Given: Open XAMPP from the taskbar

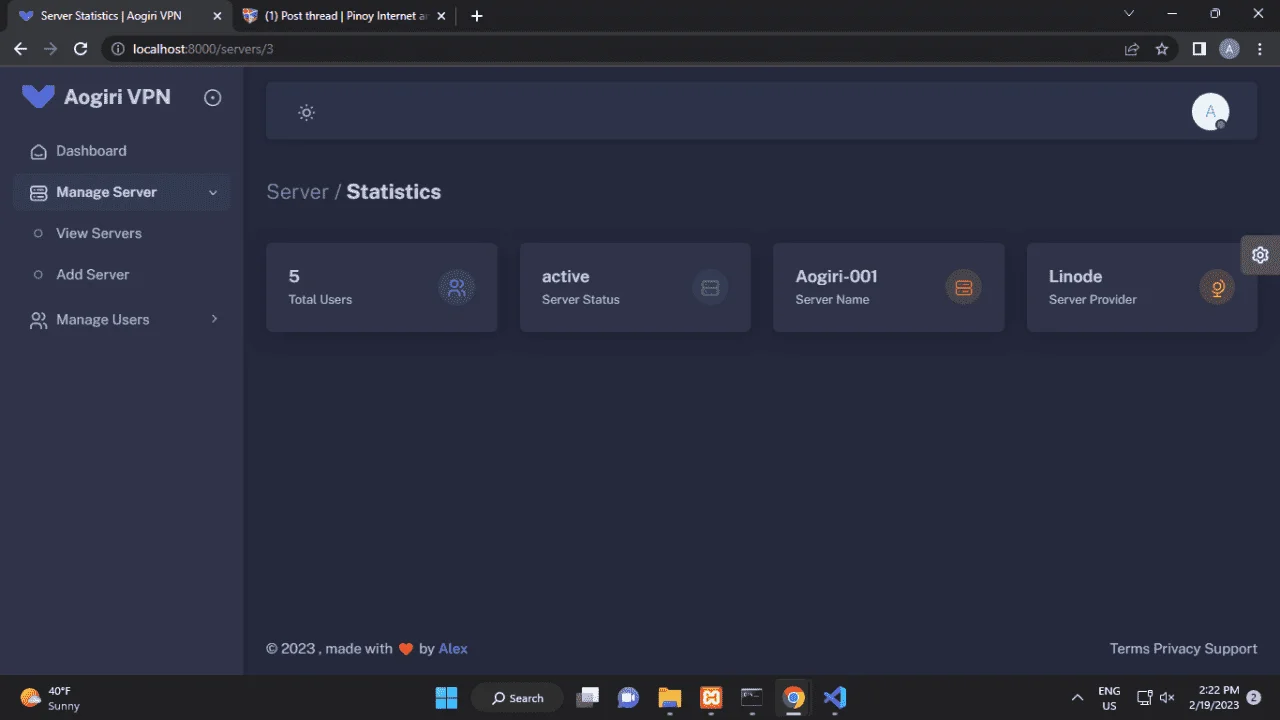Looking at the screenshot, I should (x=711, y=697).
